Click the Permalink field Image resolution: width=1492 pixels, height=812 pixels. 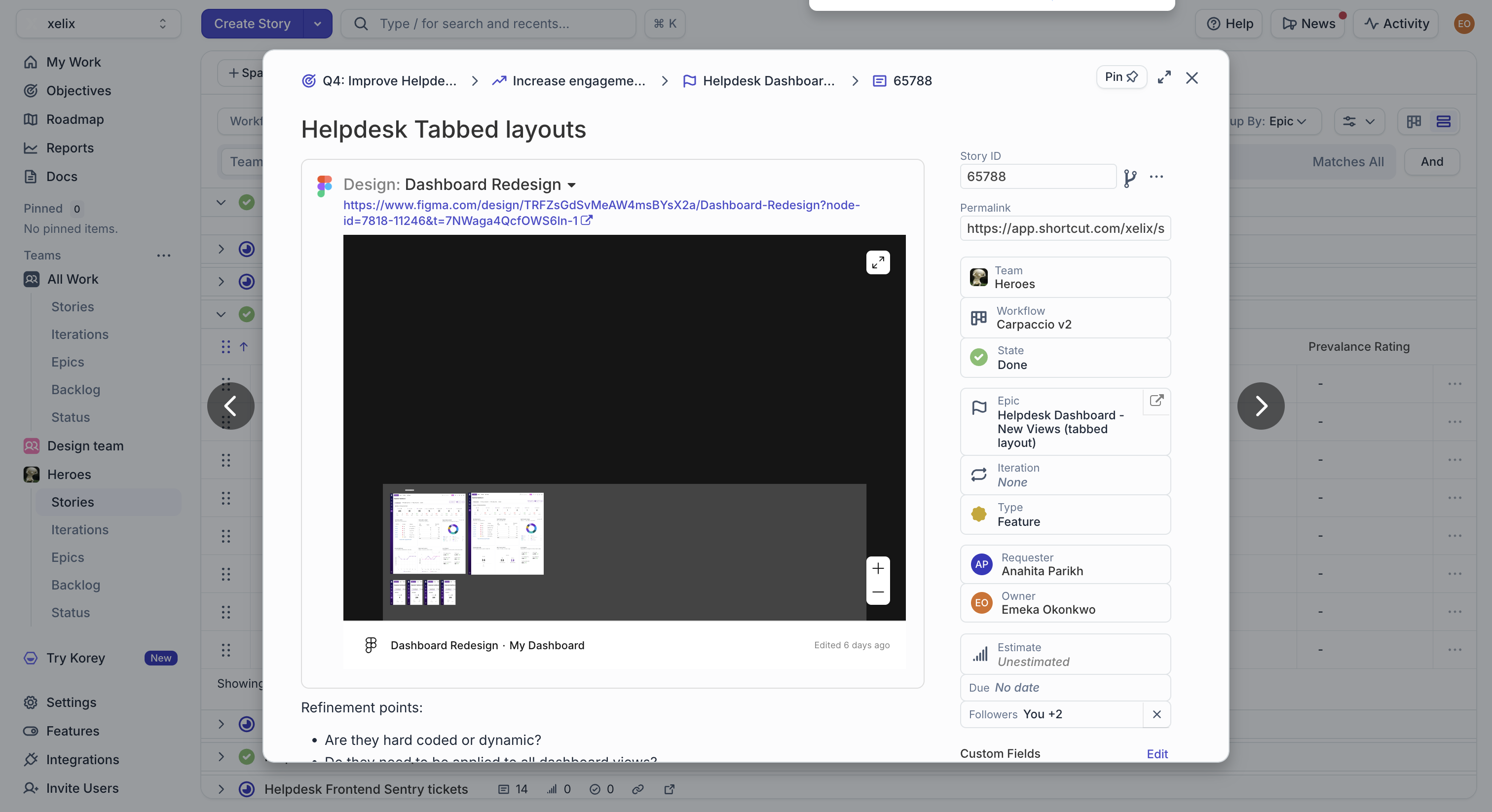click(x=1065, y=228)
